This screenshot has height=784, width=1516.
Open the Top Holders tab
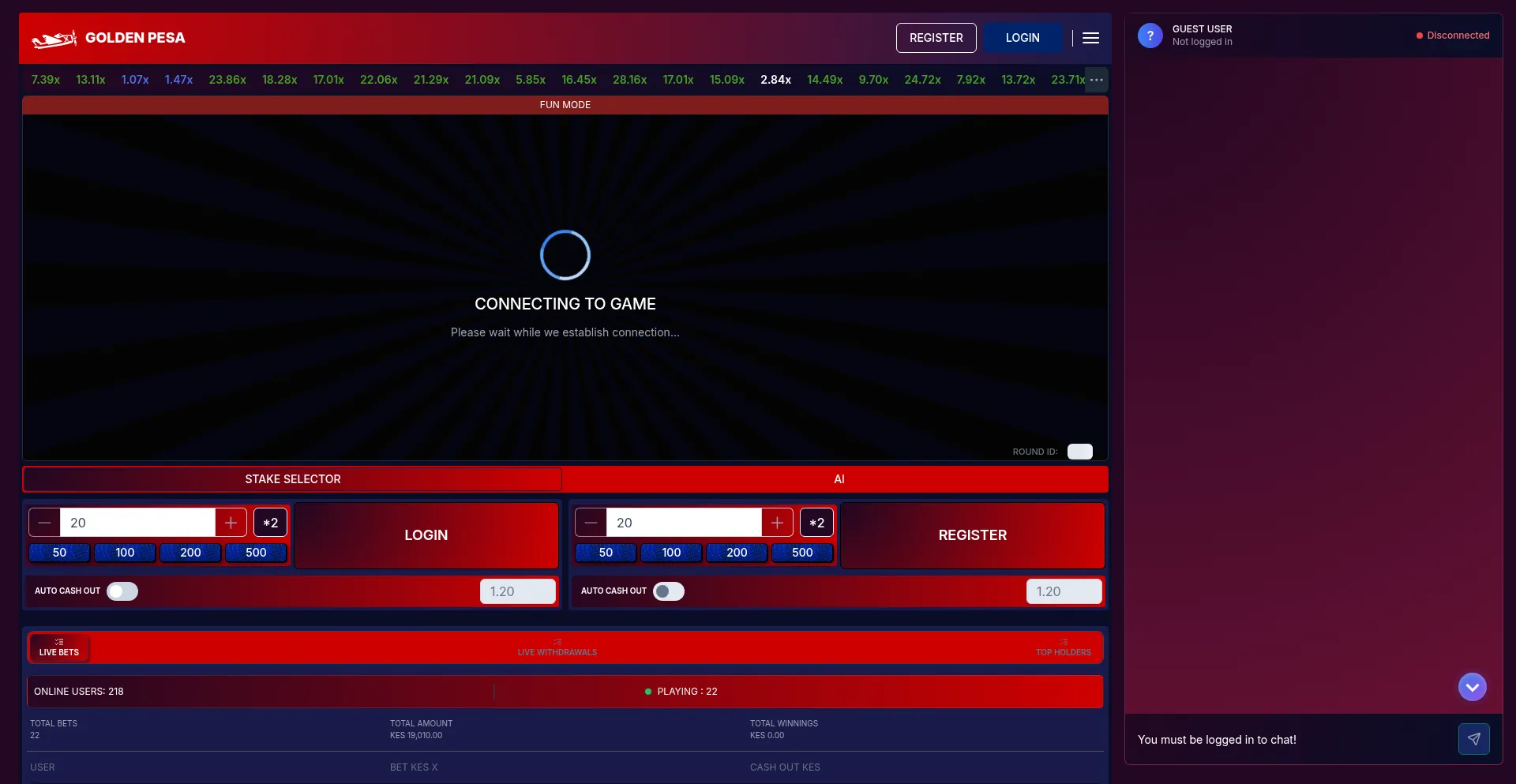[1063, 647]
